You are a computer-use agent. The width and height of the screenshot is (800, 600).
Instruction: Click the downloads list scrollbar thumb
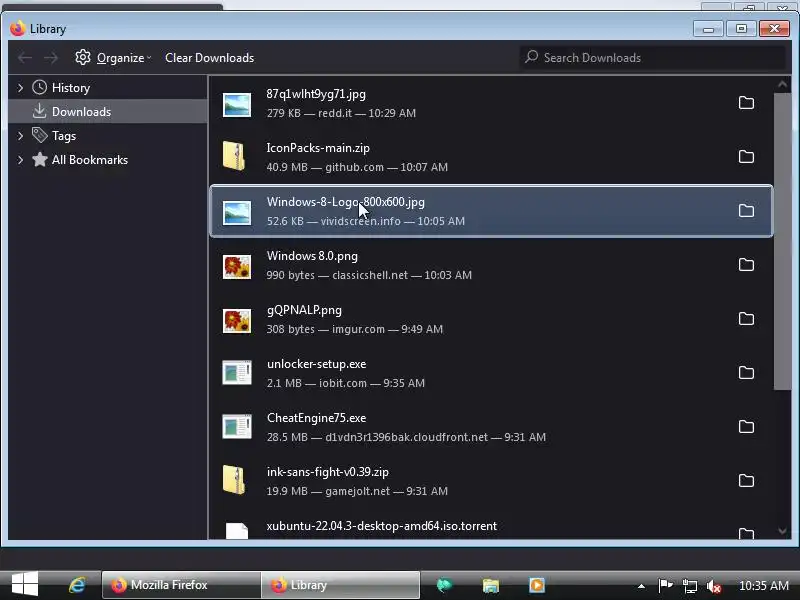782,241
